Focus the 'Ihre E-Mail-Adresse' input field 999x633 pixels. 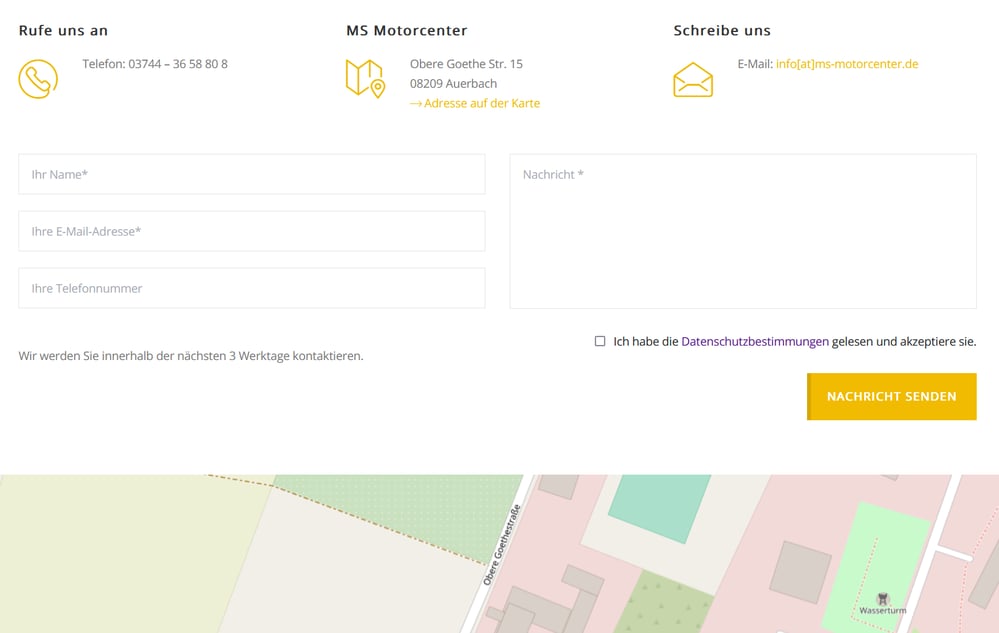point(252,231)
